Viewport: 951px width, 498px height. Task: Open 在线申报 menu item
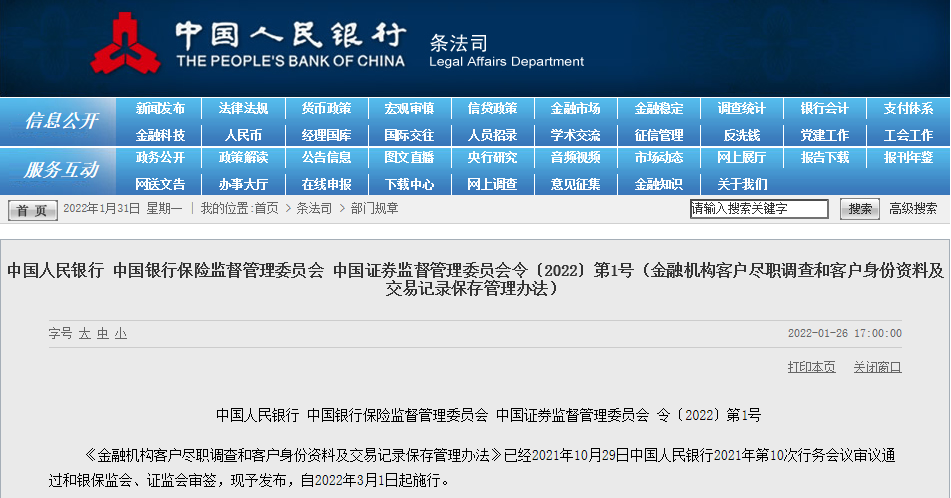click(x=326, y=184)
